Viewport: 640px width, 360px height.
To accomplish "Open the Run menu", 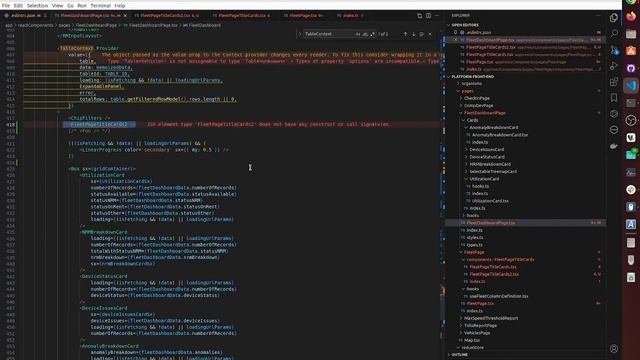I will [x=82, y=6].
